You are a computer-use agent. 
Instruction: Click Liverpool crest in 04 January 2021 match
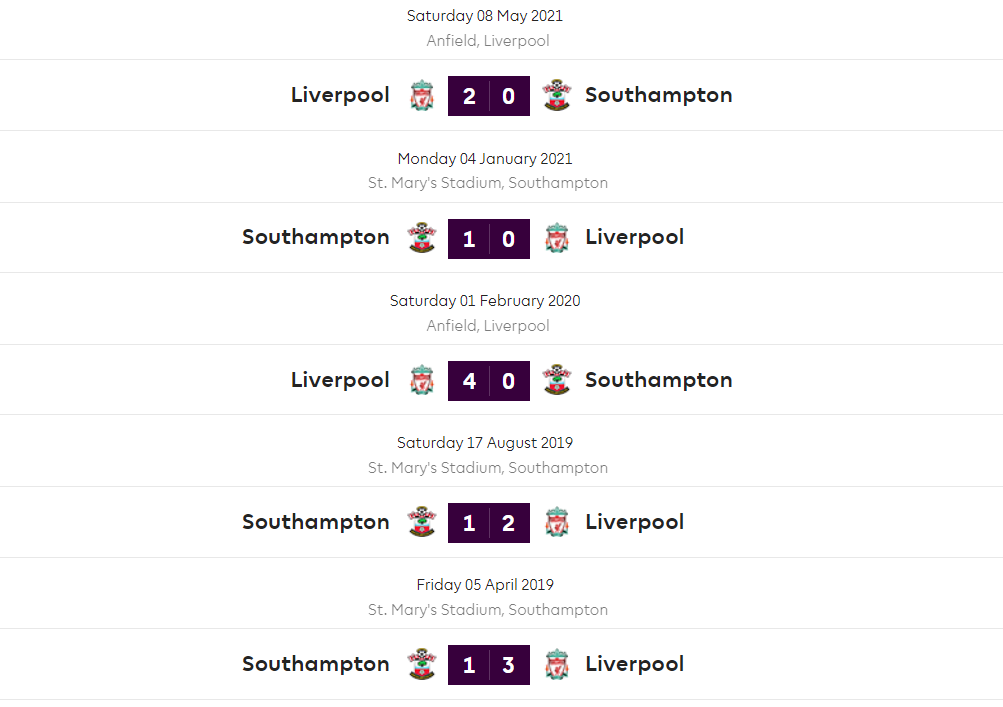point(556,238)
